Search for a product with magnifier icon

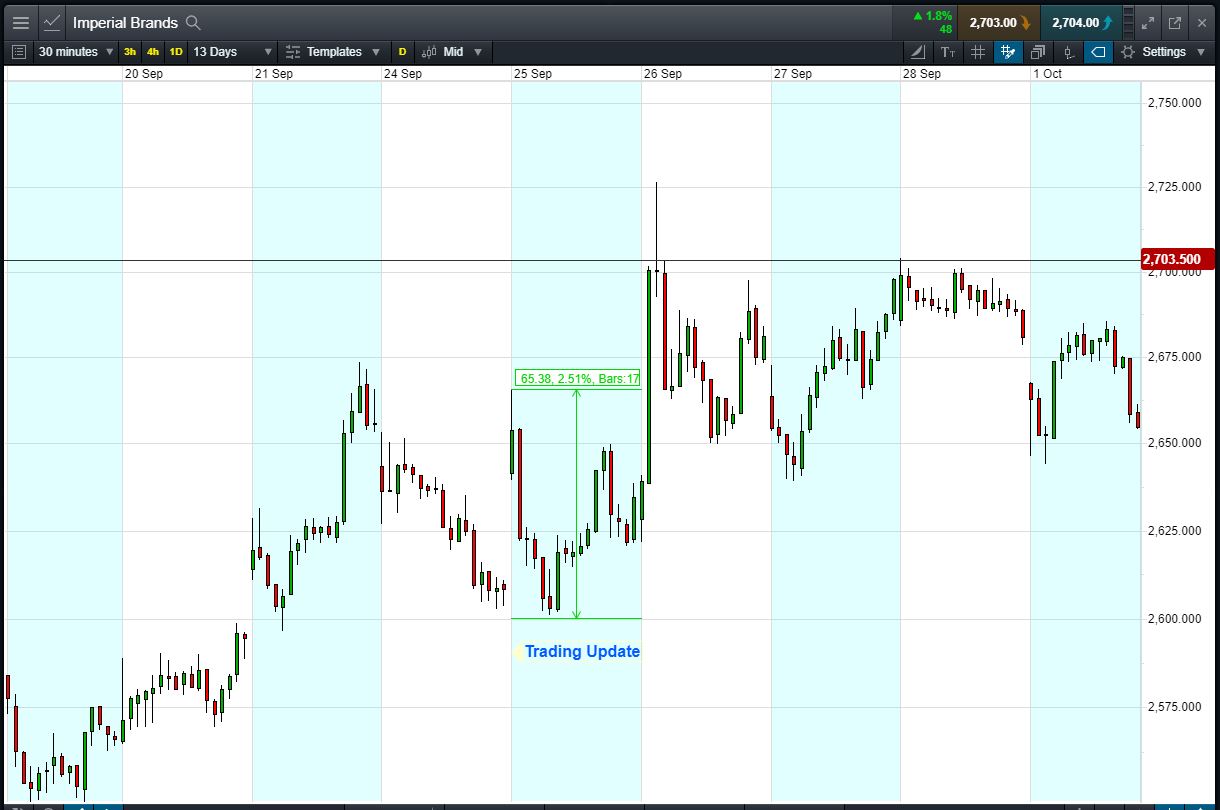(193, 22)
